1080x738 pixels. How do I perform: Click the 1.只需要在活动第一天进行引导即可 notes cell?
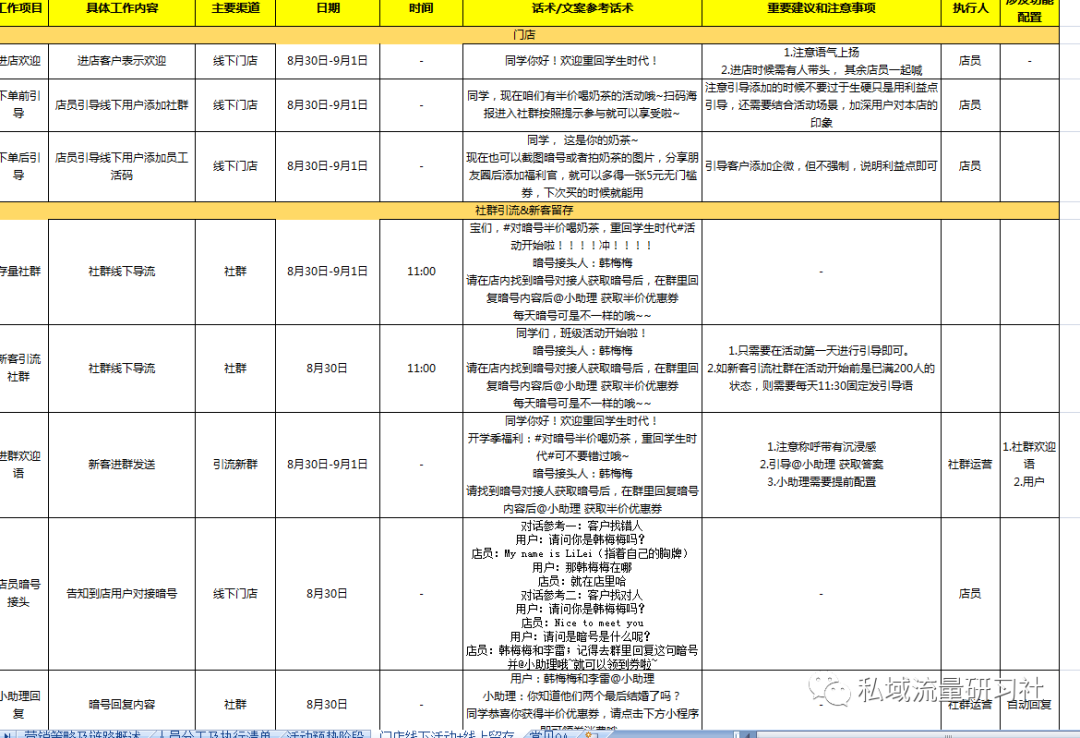point(822,369)
